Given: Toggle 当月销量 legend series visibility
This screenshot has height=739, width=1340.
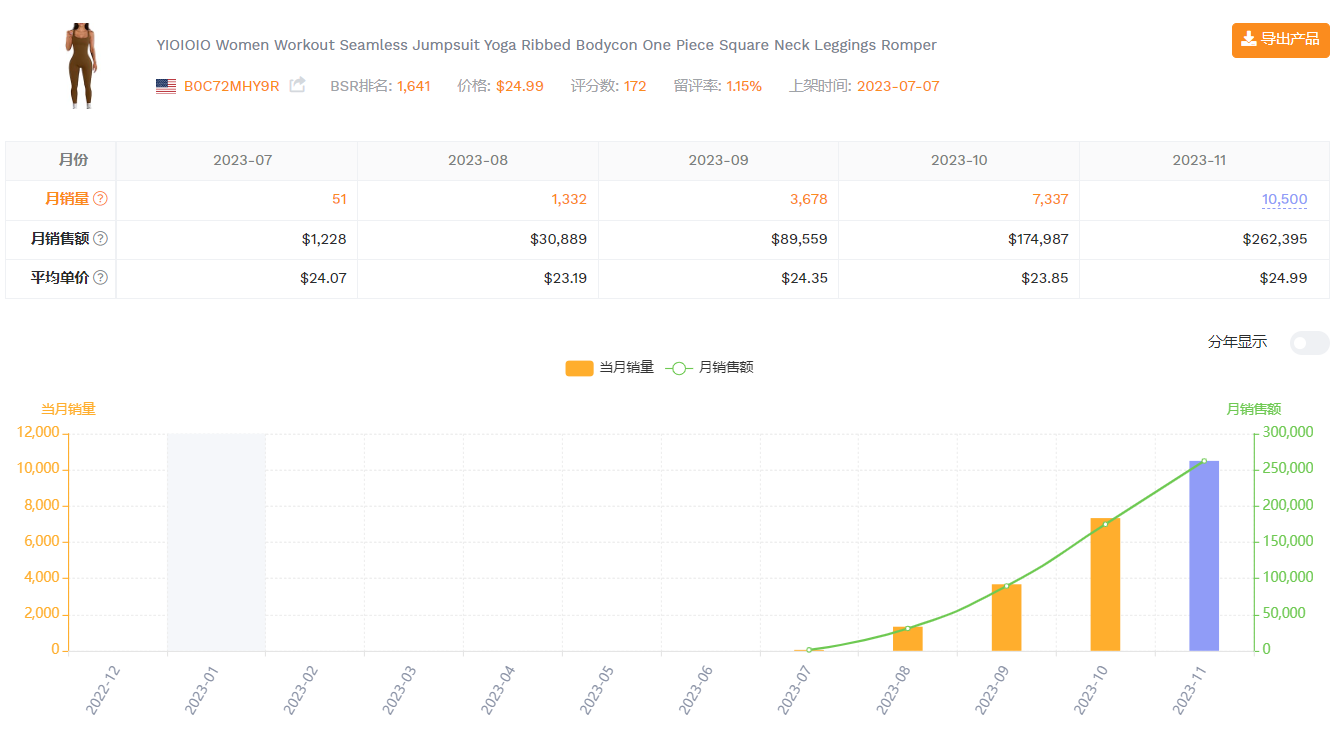Looking at the screenshot, I should pos(580,368).
